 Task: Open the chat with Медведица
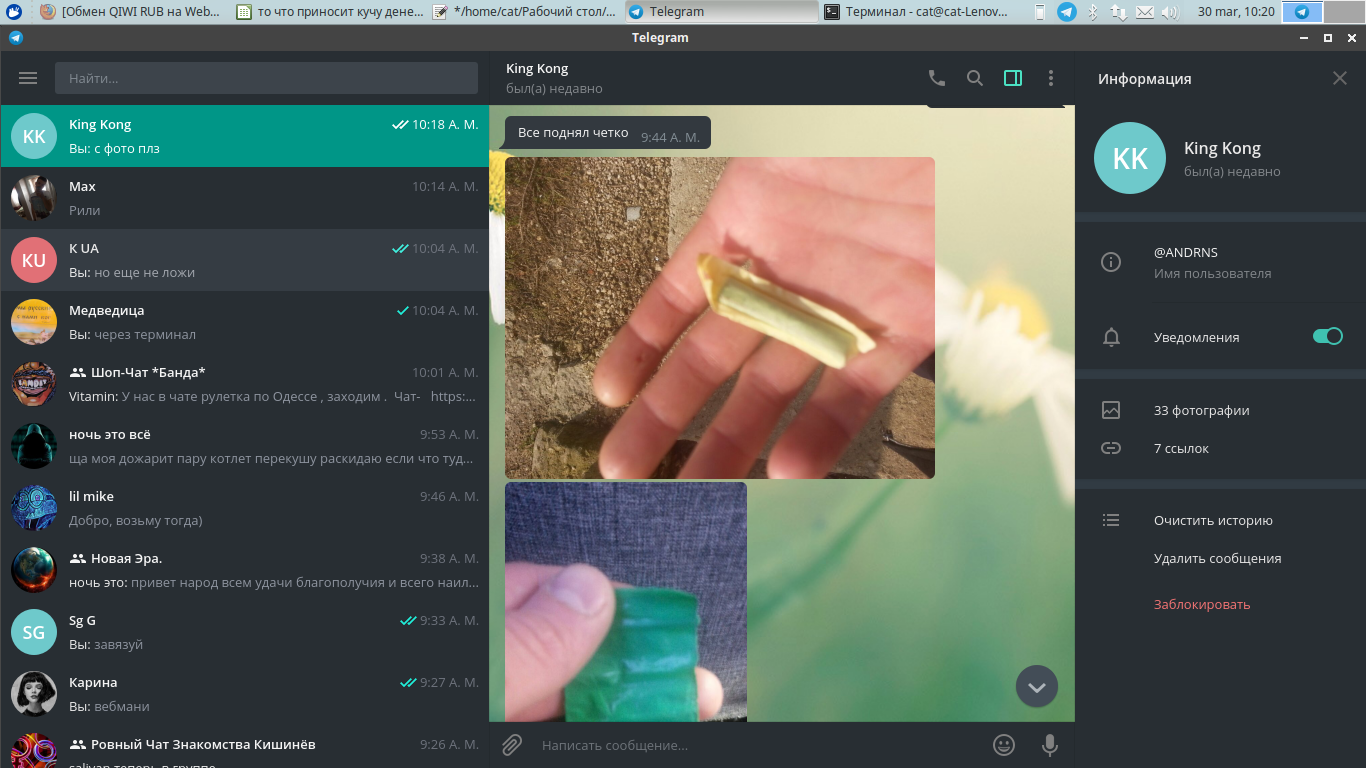tap(244, 322)
